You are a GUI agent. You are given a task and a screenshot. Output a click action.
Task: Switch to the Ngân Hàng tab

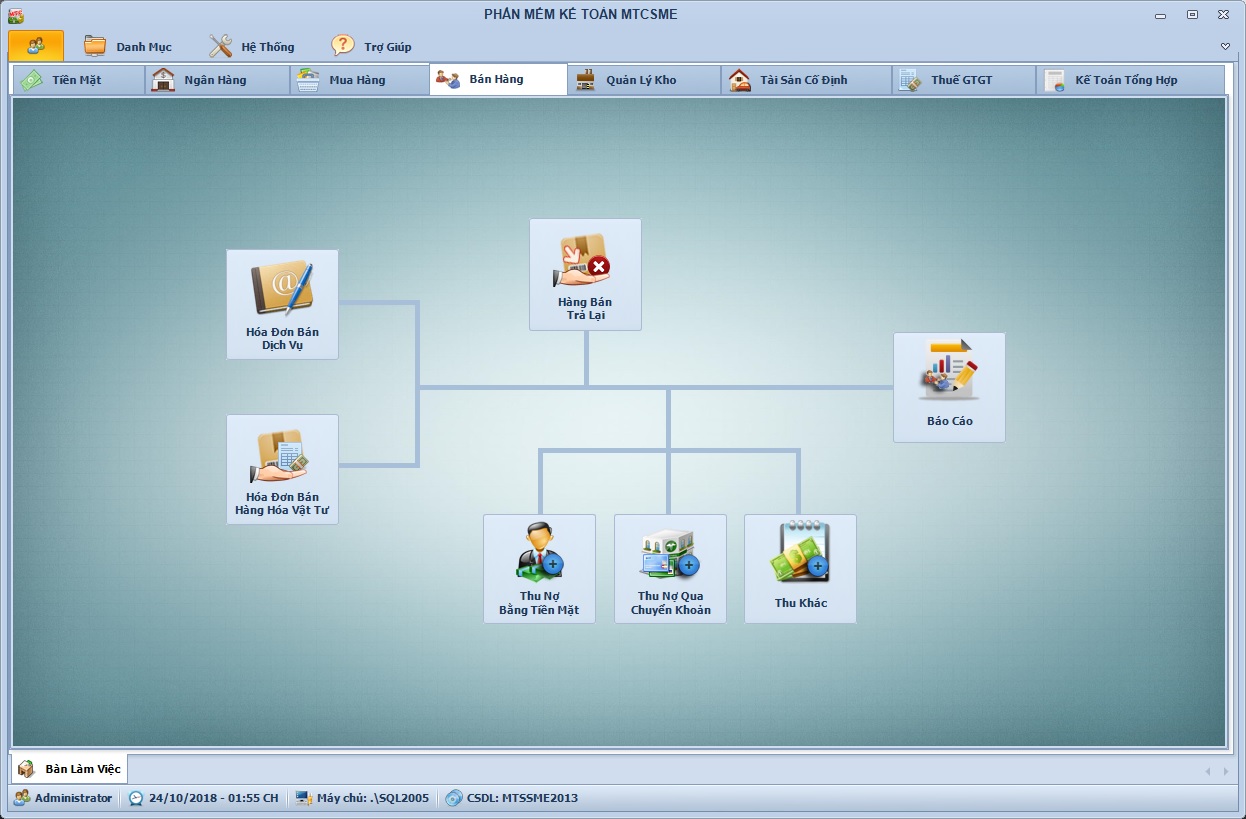215,80
